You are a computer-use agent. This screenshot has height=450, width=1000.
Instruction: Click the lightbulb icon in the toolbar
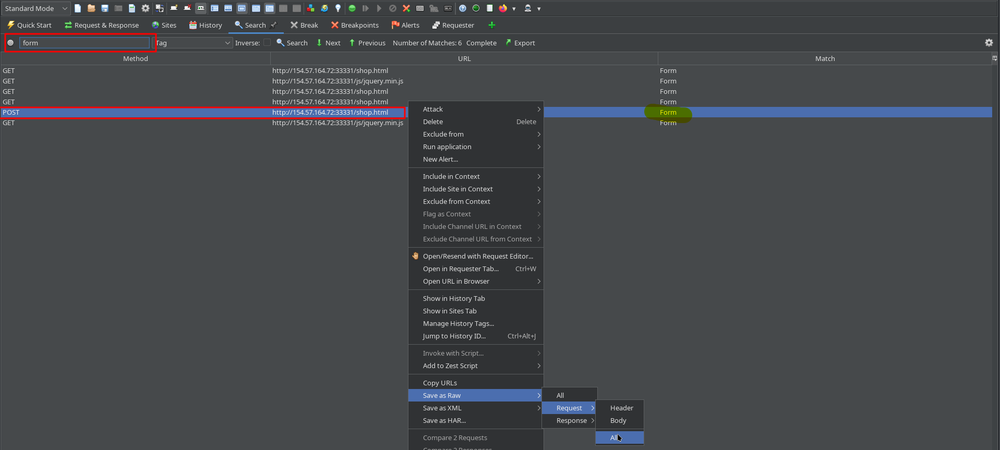click(338, 8)
